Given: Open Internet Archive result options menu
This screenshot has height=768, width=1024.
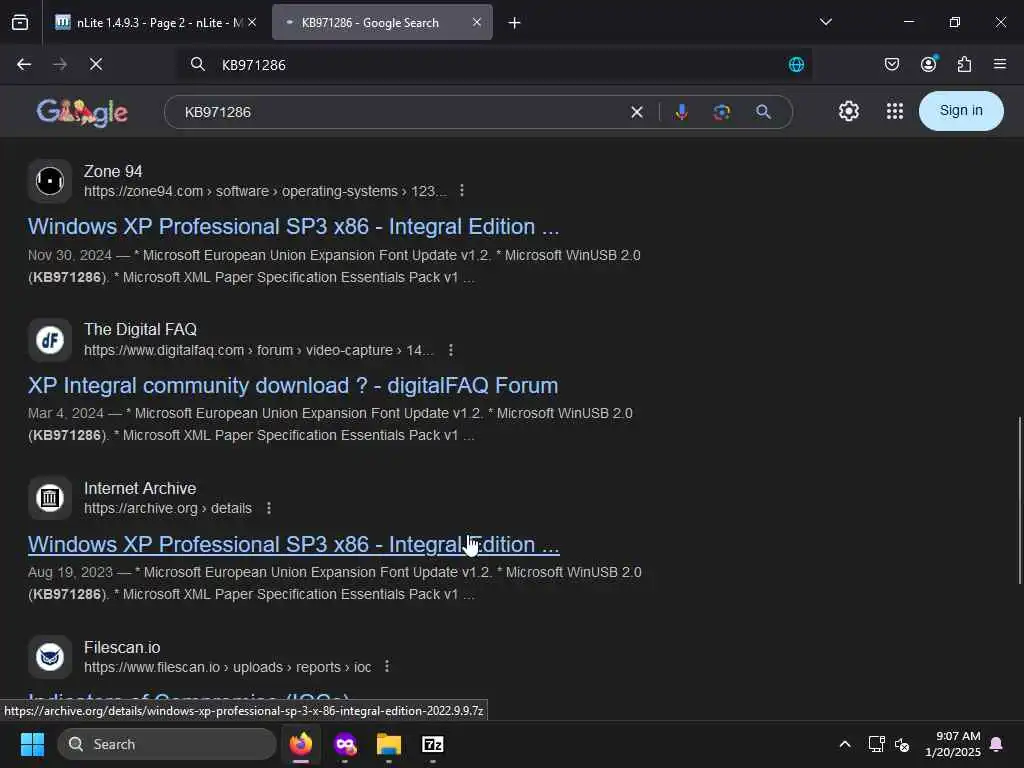Looking at the screenshot, I should click(x=269, y=508).
